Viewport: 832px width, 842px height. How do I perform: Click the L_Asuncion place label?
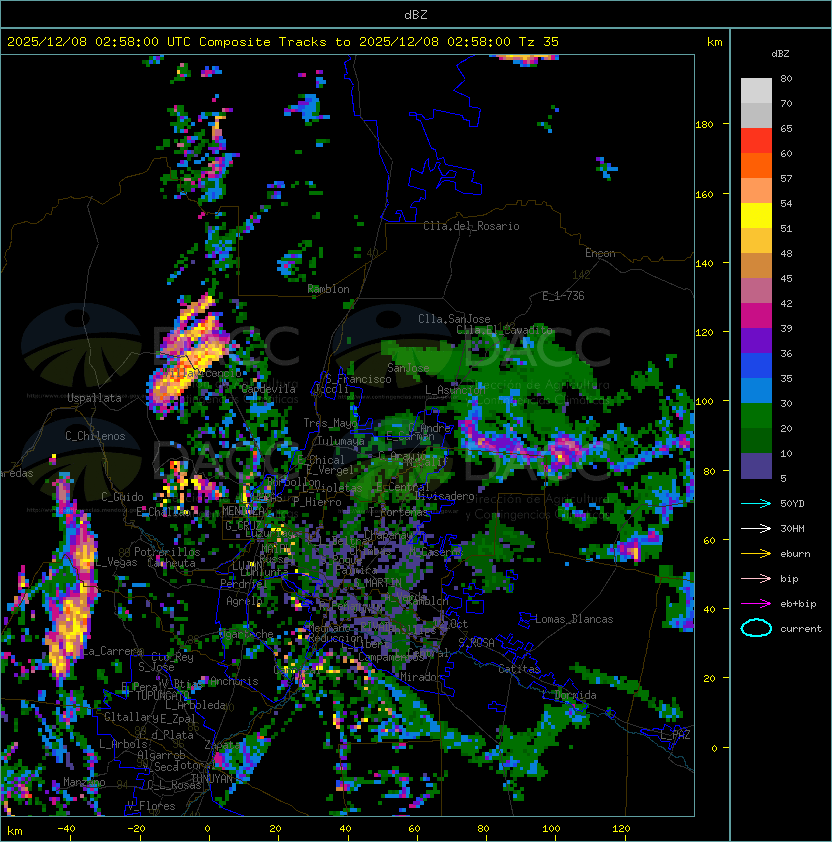(455, 390)
